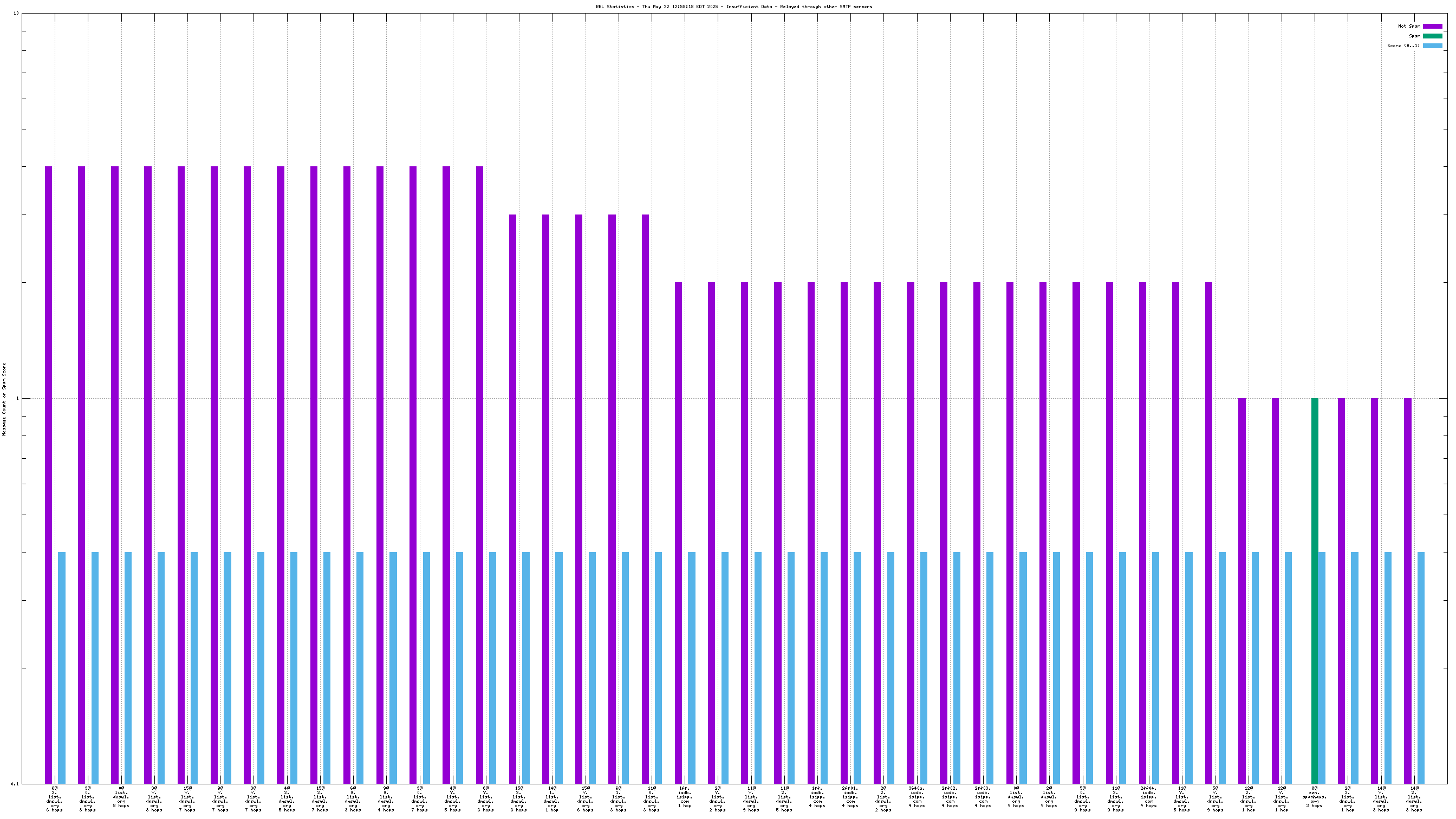Click the '2@ 3.list.dnswl.org 1 hop' label
Image resolution: width=1456 pixels, height=819 pixels.
click(1347, 798)
